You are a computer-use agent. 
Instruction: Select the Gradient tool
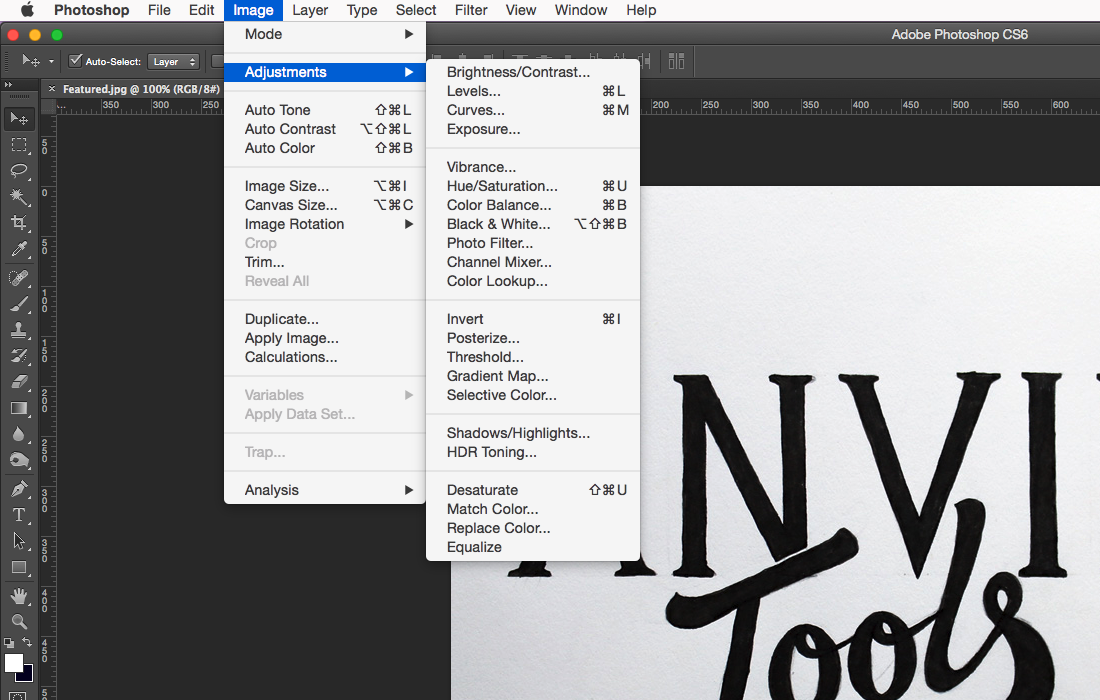tap(19, 408)
